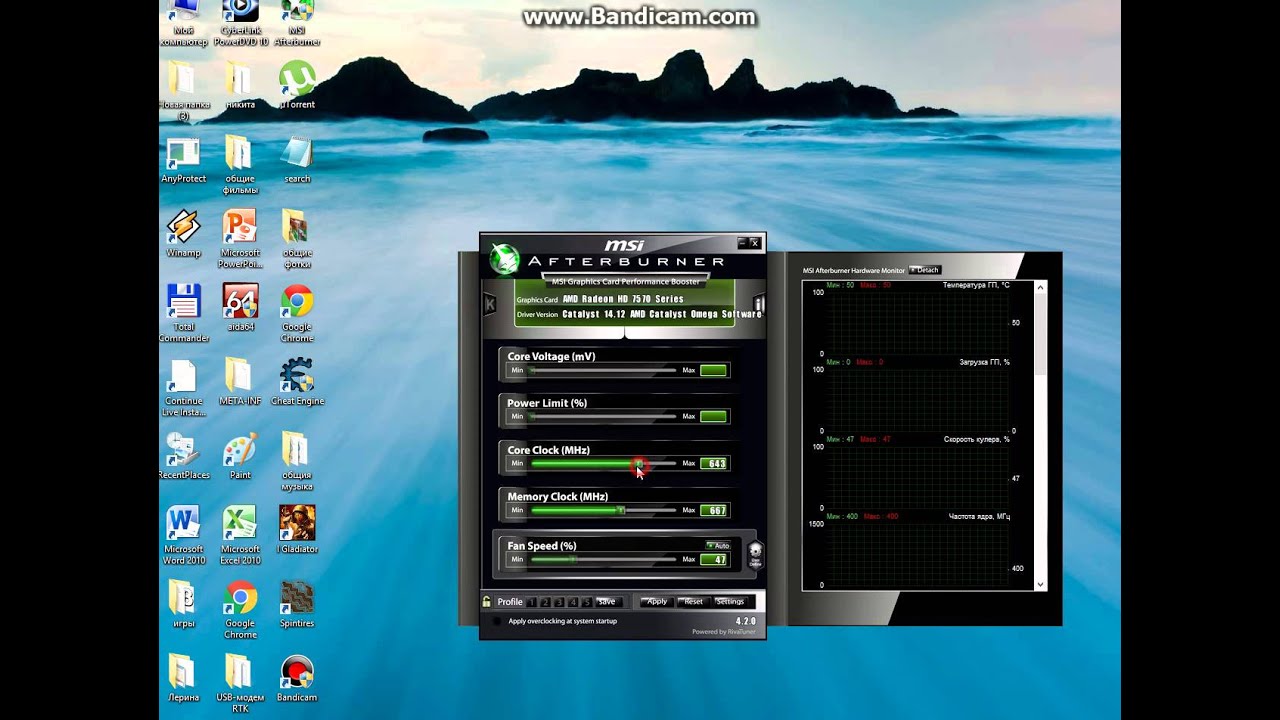Open the Bandicam desktop shortcut
The image size is (1280, 720).
(297, 679)
